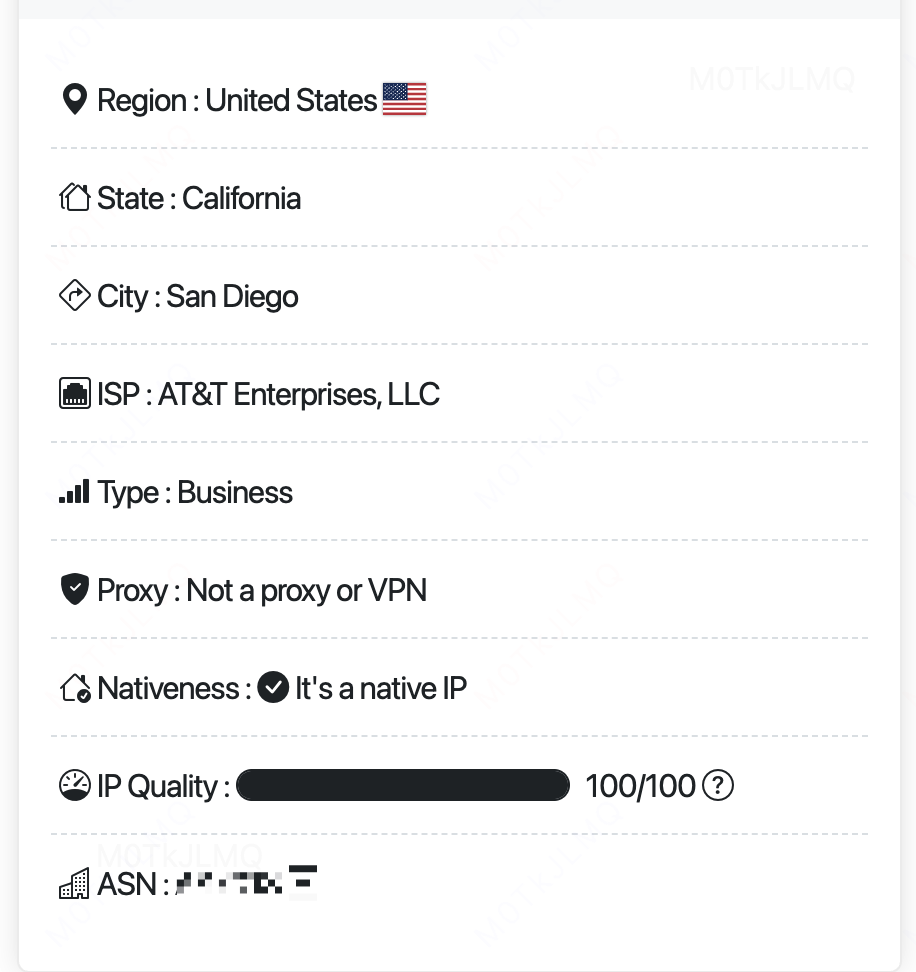
Task: Click the Not a proxy or VPN text
Action: point(307,590)
